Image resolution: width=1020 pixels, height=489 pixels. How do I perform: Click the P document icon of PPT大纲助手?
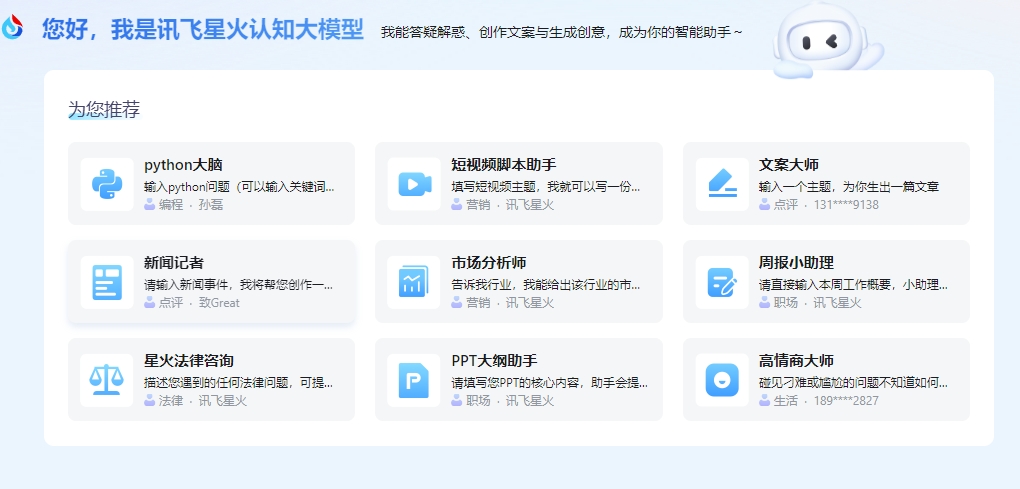pos(414,380)
